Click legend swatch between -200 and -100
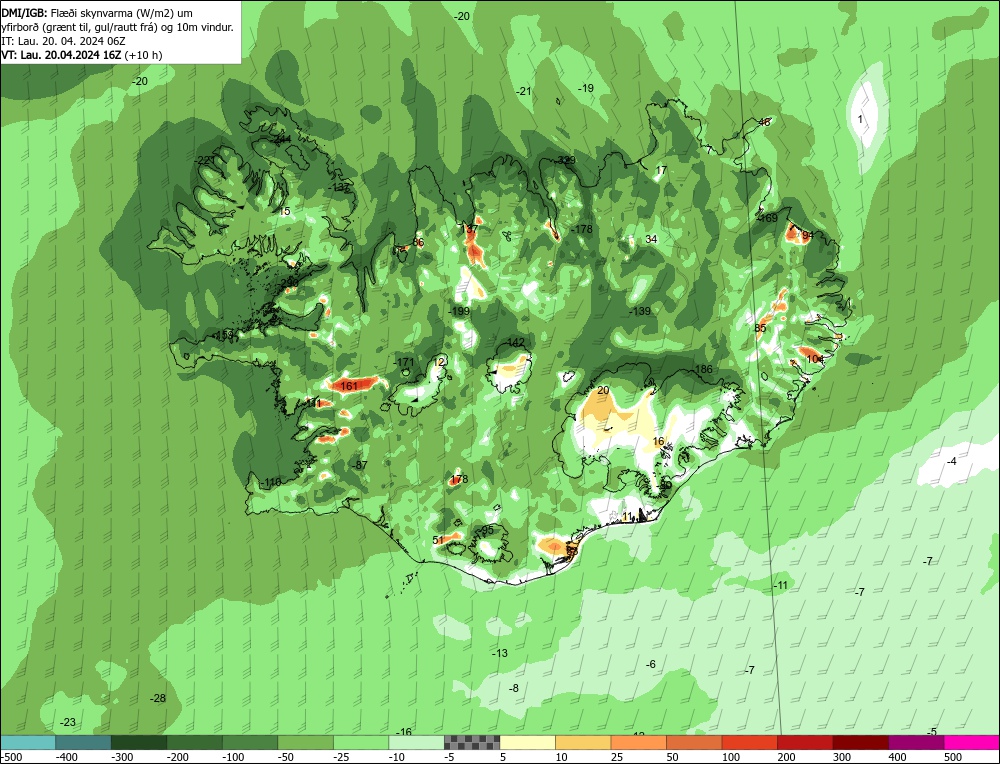 pos(194,742)
